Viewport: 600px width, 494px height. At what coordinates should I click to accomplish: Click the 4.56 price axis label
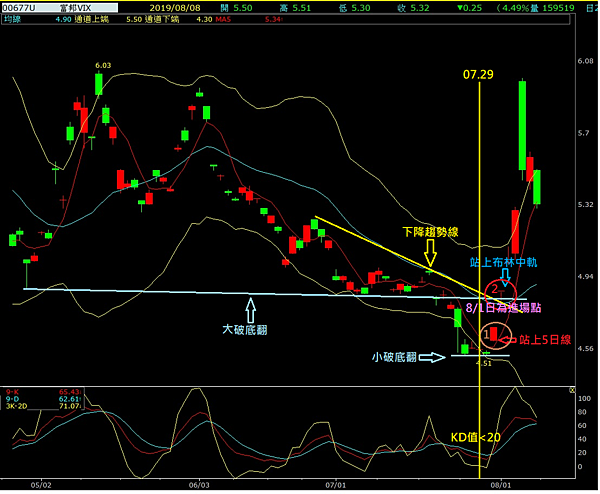[x=585, y=348]
